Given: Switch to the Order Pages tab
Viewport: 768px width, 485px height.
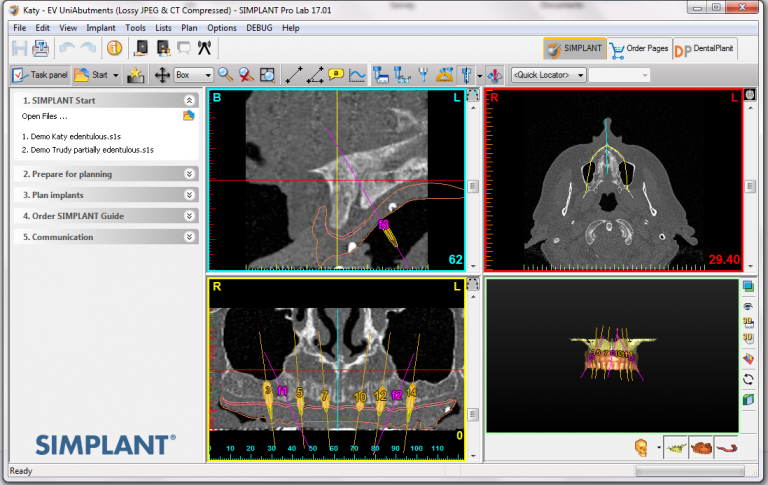Looking at the screenshot, I should click(639, 48).
